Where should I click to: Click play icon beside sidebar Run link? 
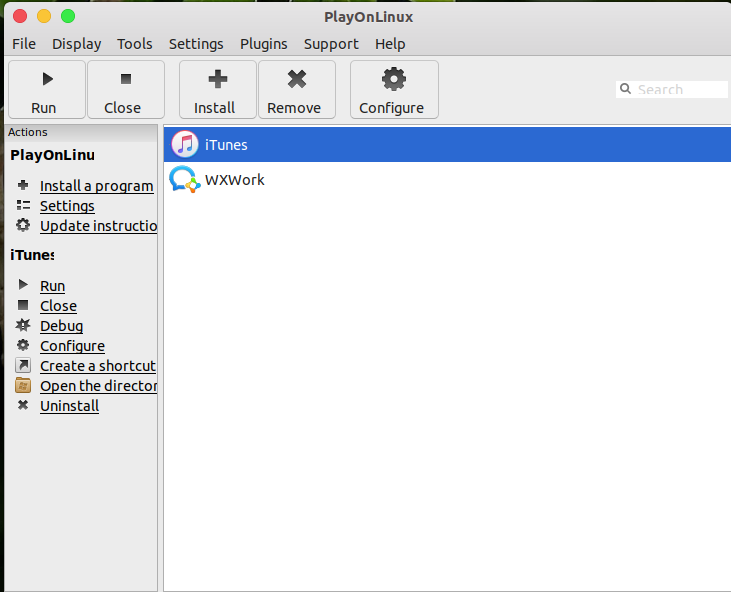click(23, 284)
